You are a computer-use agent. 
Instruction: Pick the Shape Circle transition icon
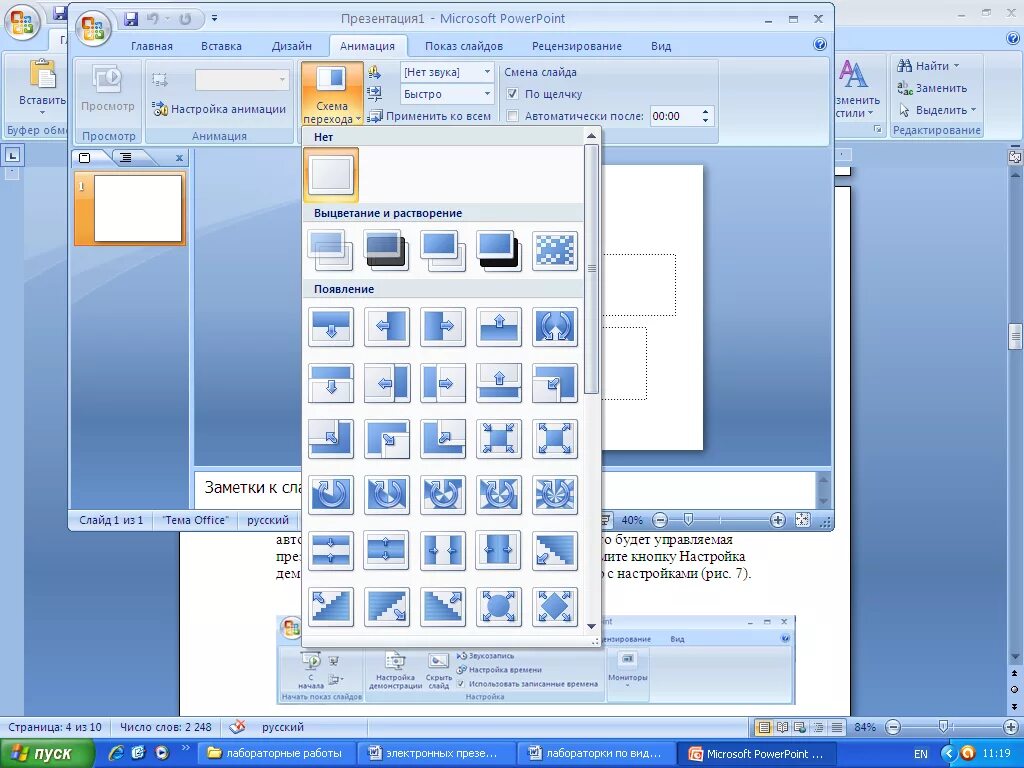[499, 607]
